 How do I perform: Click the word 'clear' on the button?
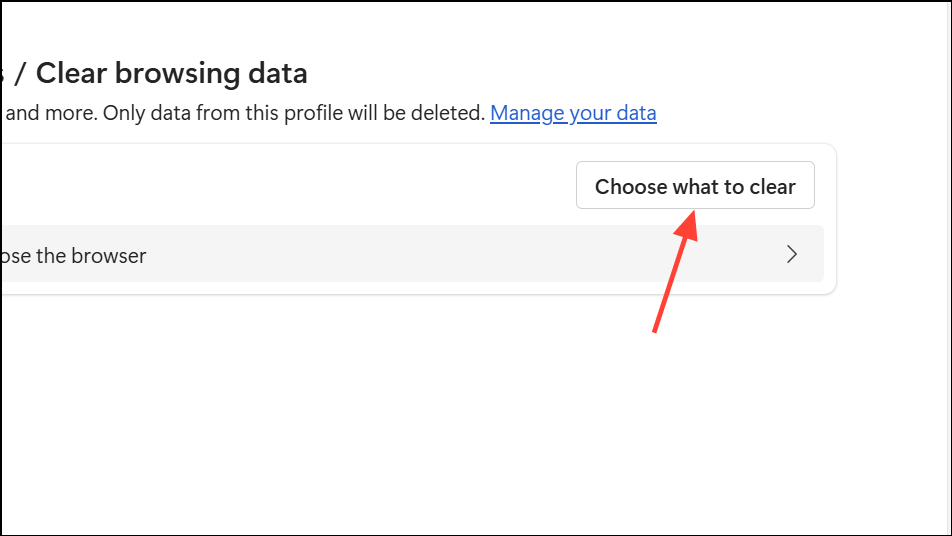(772, 186)
